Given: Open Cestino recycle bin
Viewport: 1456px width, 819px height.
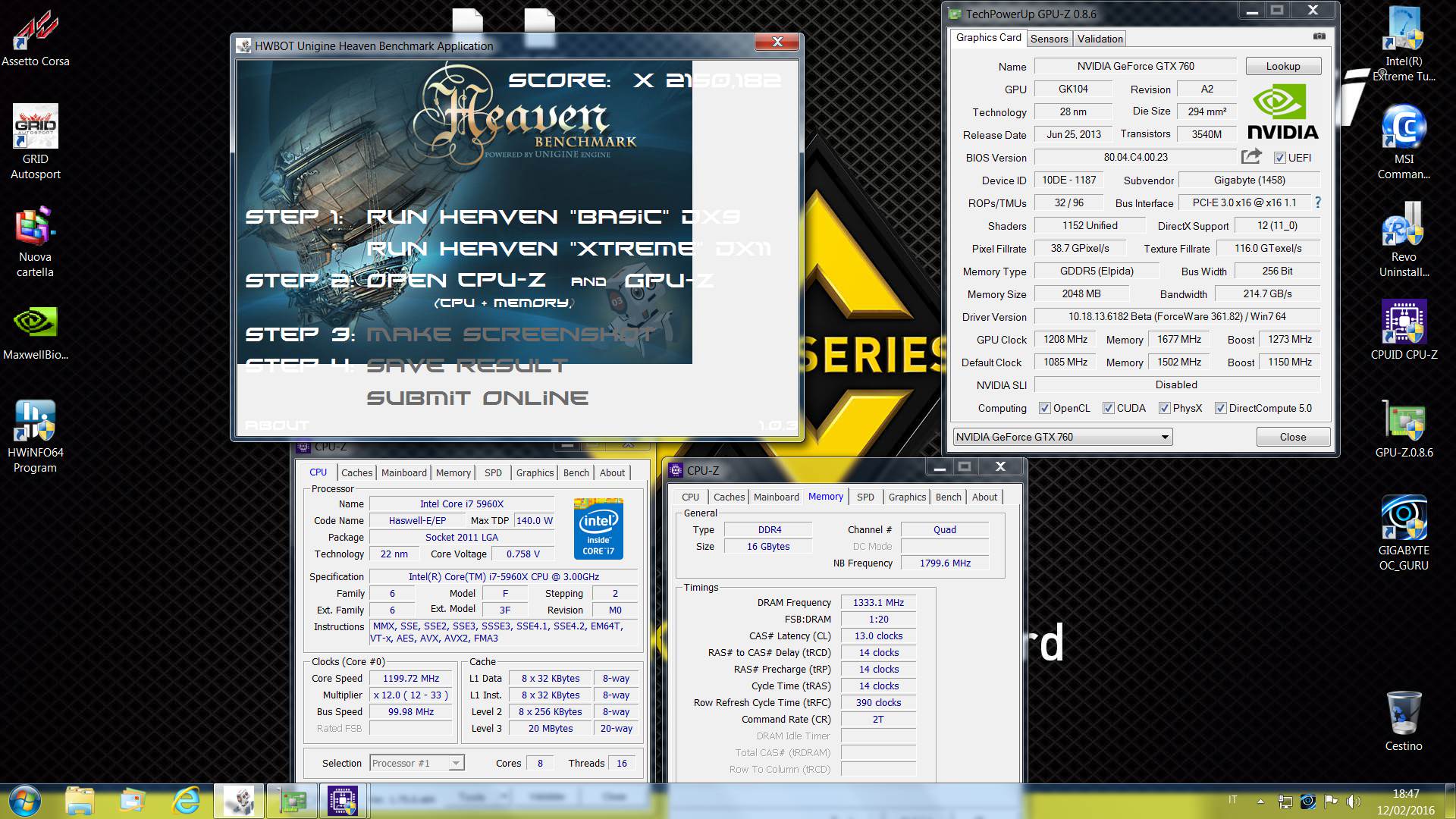Looking at the screenshot, I should 1404,720.
